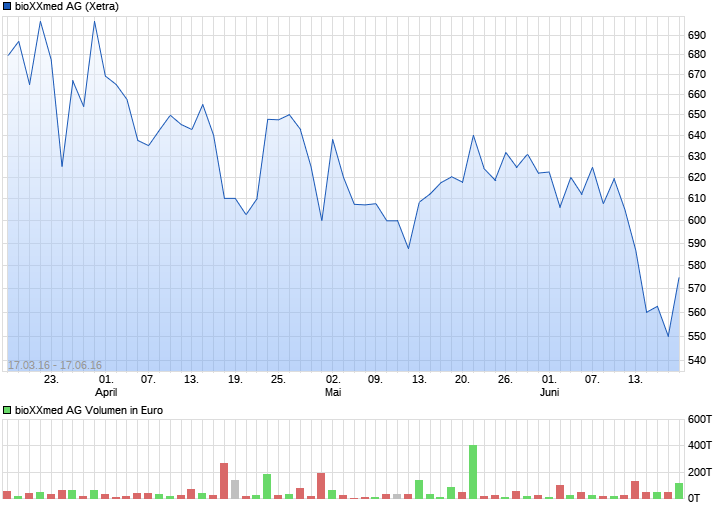The width and height of the screenshot is (726, 508).
Task: Click the blue bioXXmed AG legend square
Action: click(7, 6)
